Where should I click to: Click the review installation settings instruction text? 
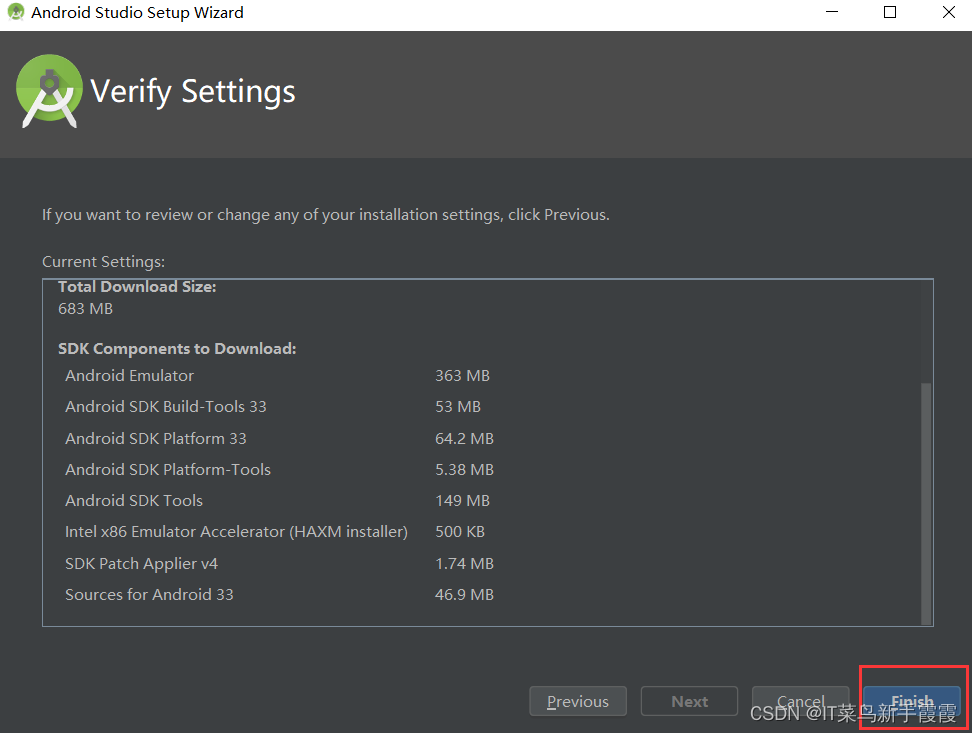(326, 215)
